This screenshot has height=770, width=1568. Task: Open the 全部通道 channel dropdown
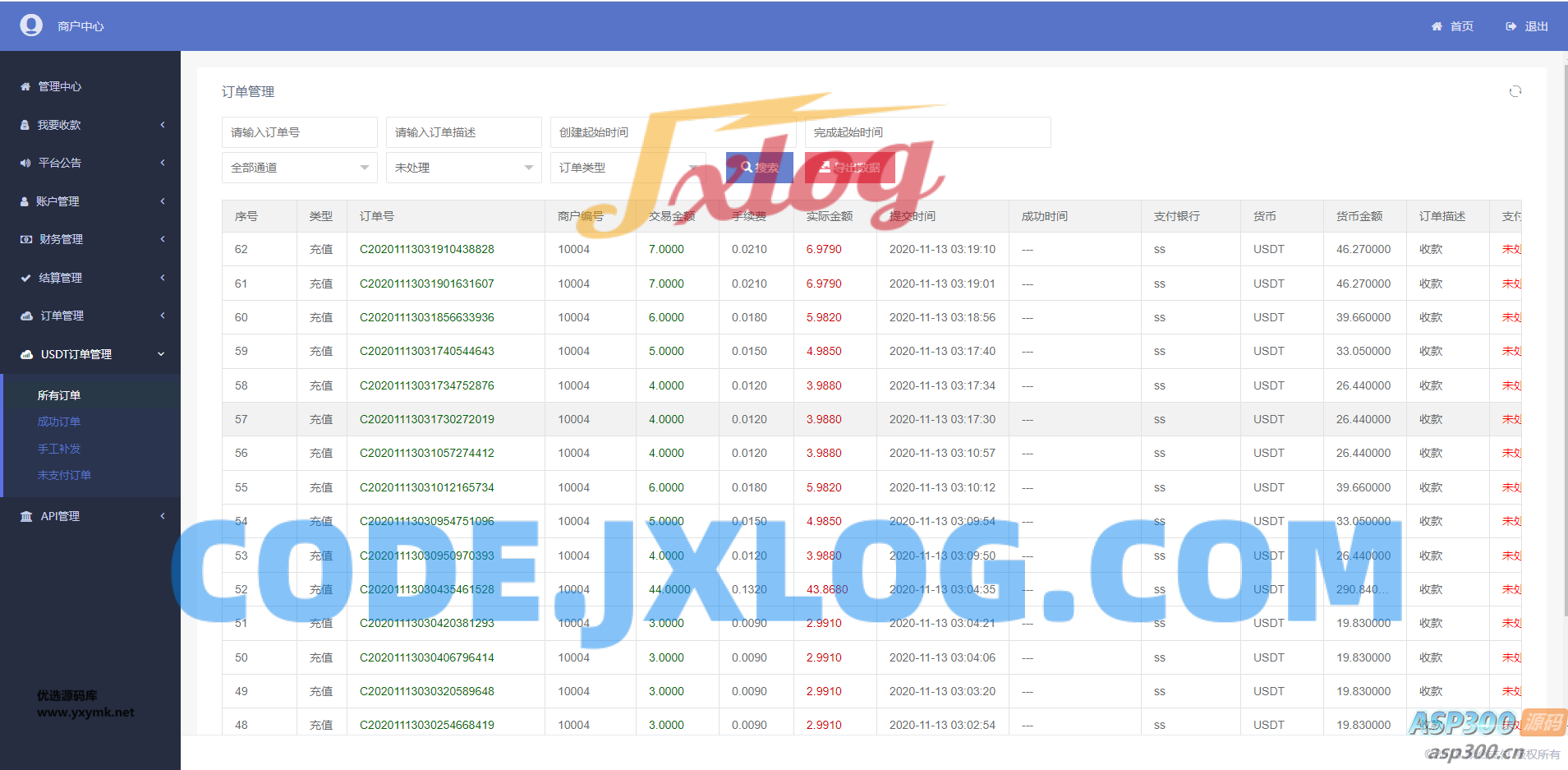click(299, 168)
